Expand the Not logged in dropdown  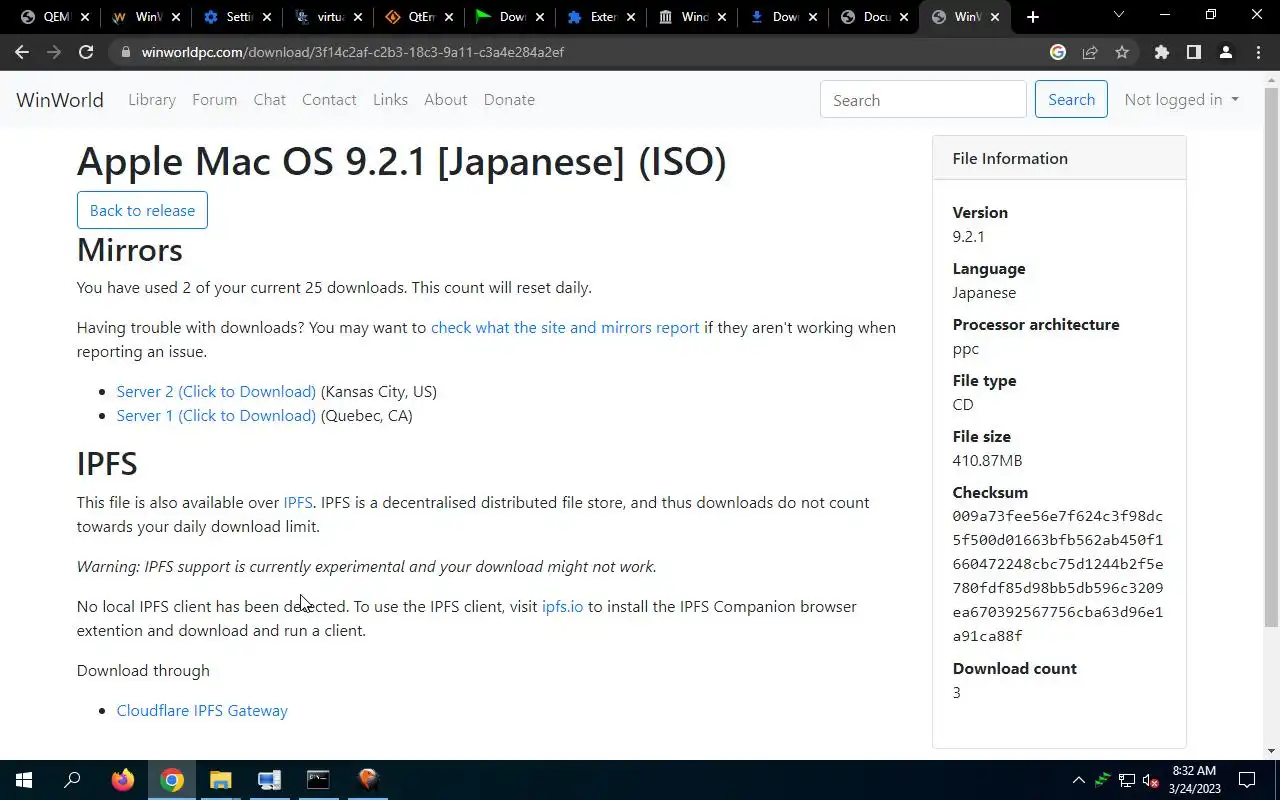click(1181, 100)
